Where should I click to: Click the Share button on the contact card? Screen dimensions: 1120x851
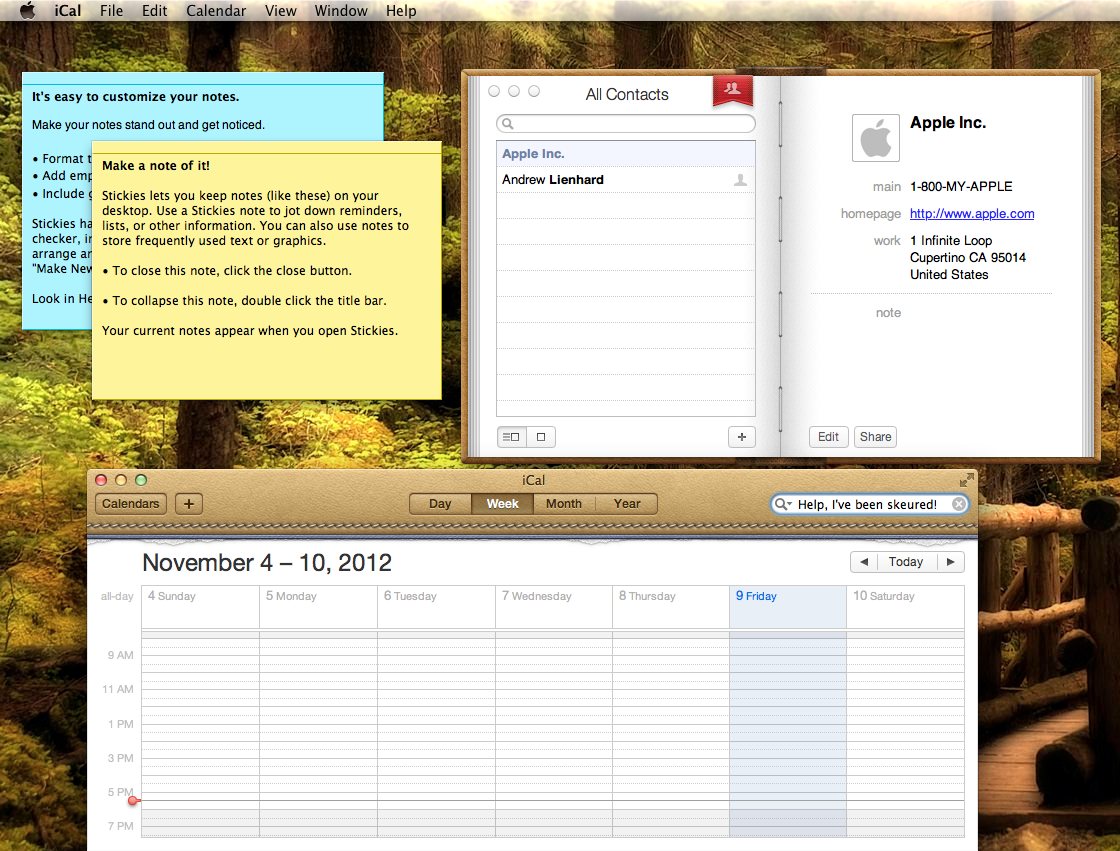[x=875, y=437]
